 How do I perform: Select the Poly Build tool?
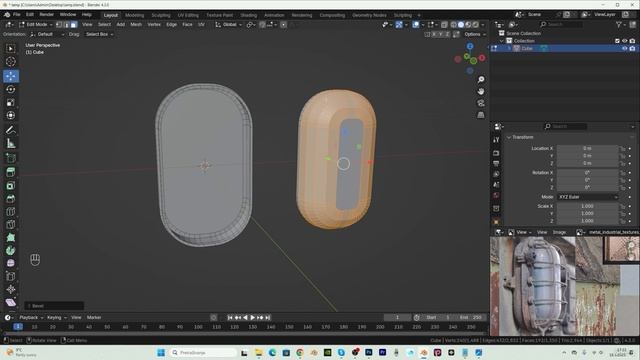pyautogui.click(x=11, y=238)
